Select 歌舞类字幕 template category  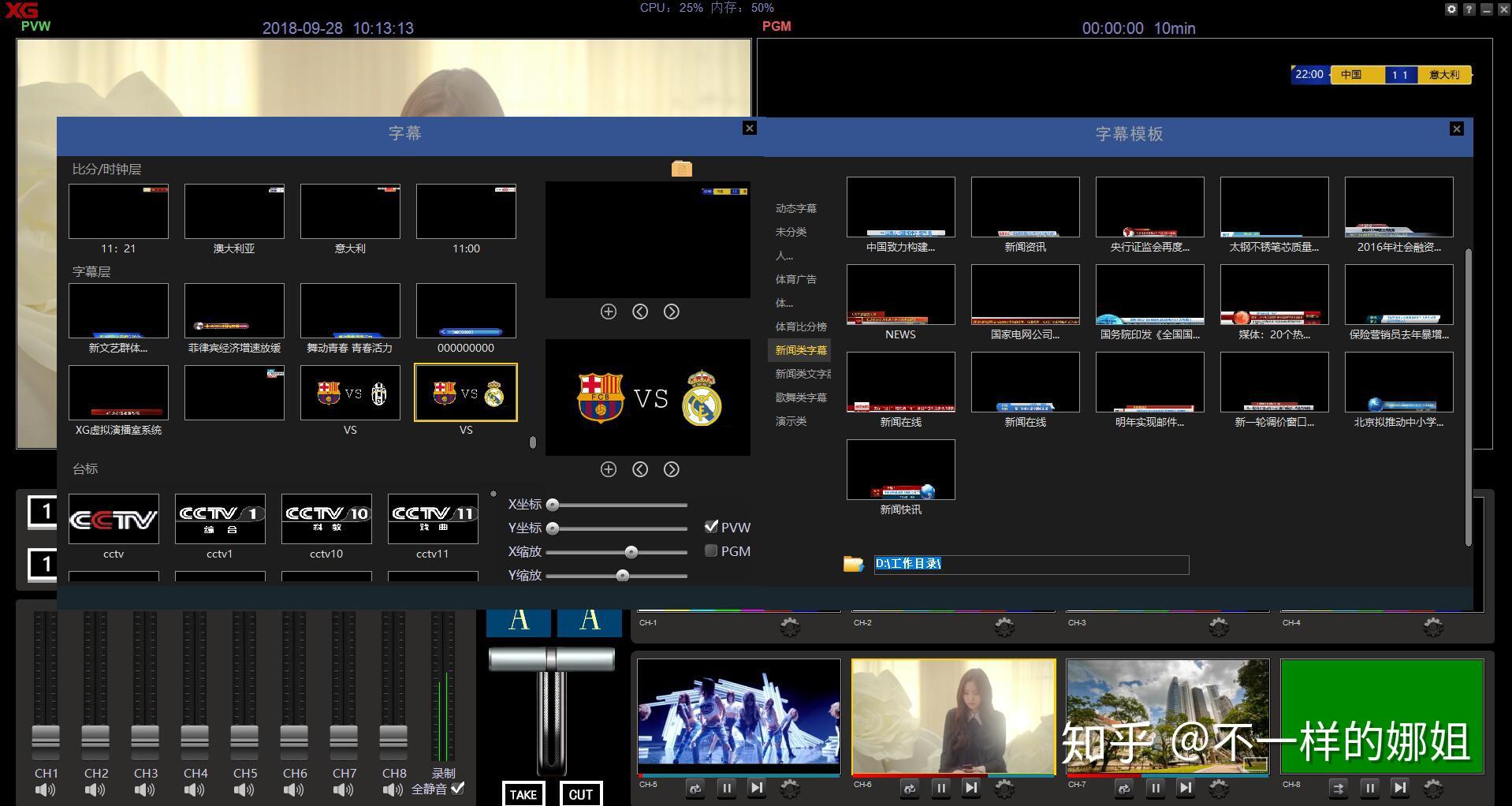coord(800,397)
